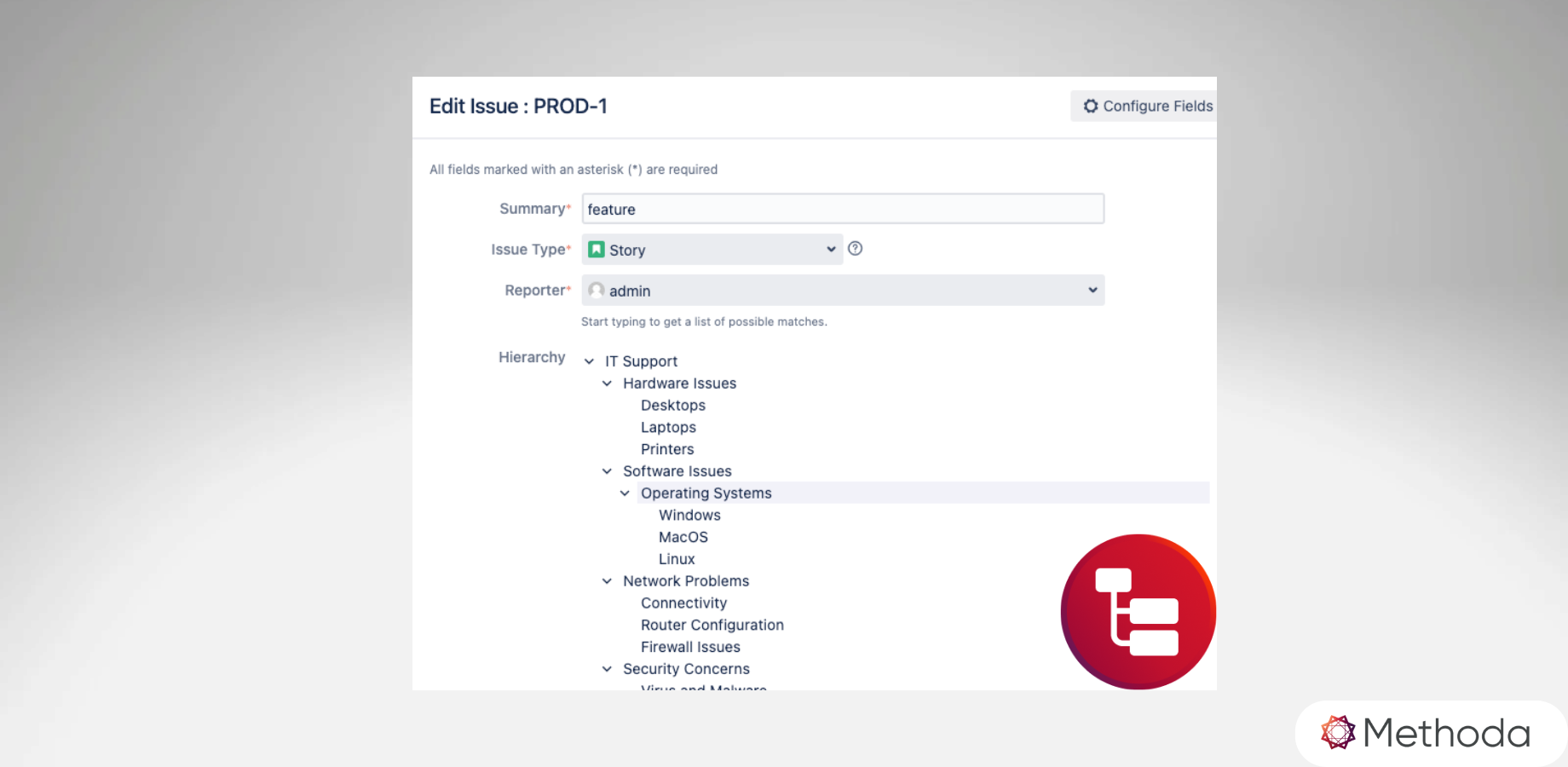Select the Laptops item
This screenshot has height=767, width=1568.
[x=668, y=428]
